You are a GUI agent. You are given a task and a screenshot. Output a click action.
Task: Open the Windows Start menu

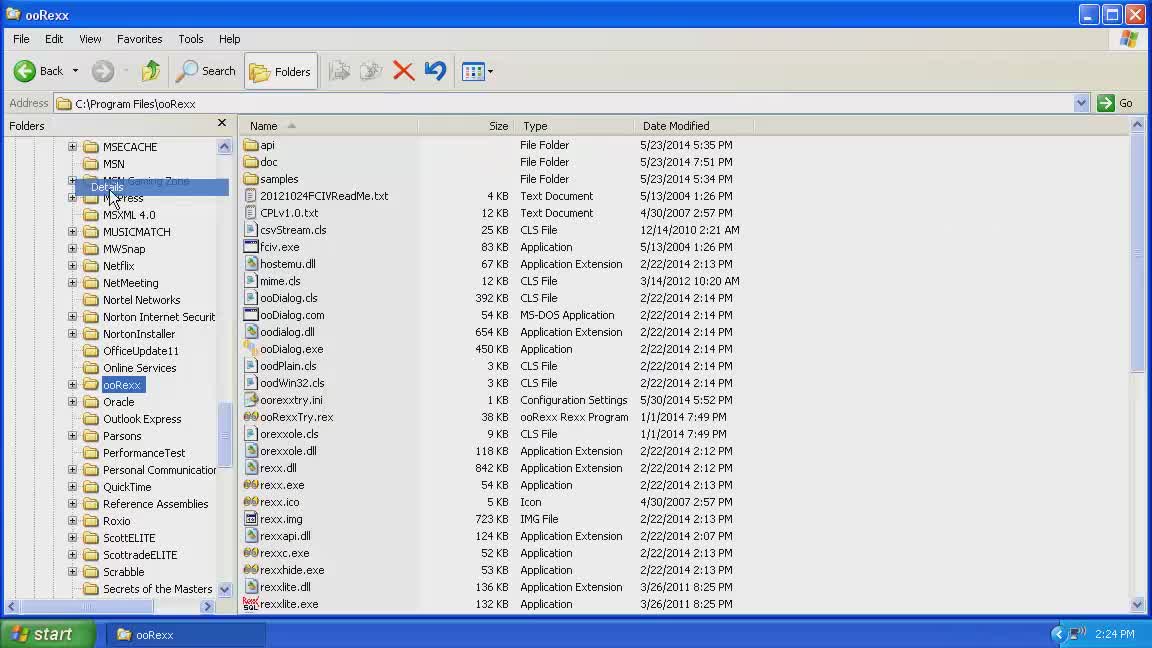pyautogui.click(x=48, y=634)
